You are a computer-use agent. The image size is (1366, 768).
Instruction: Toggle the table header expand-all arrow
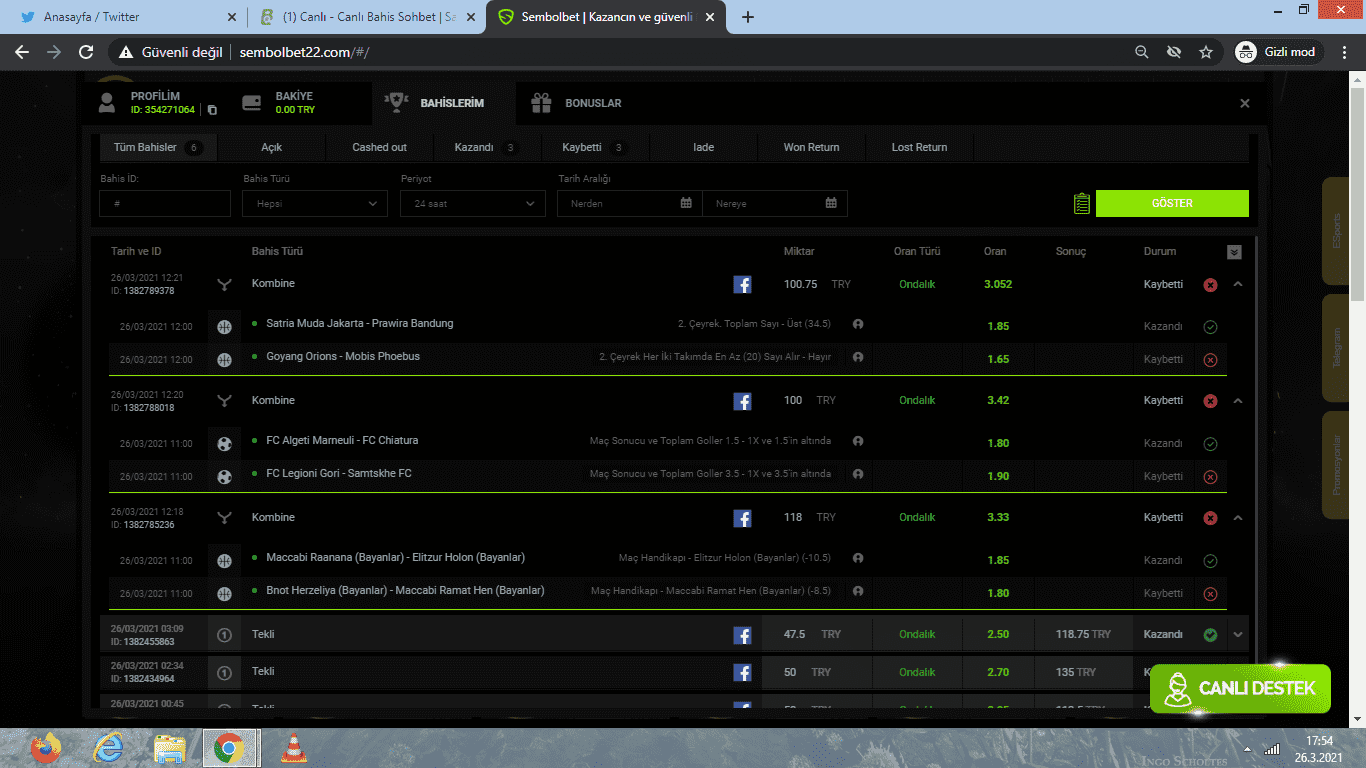(x=1234, y=252)
